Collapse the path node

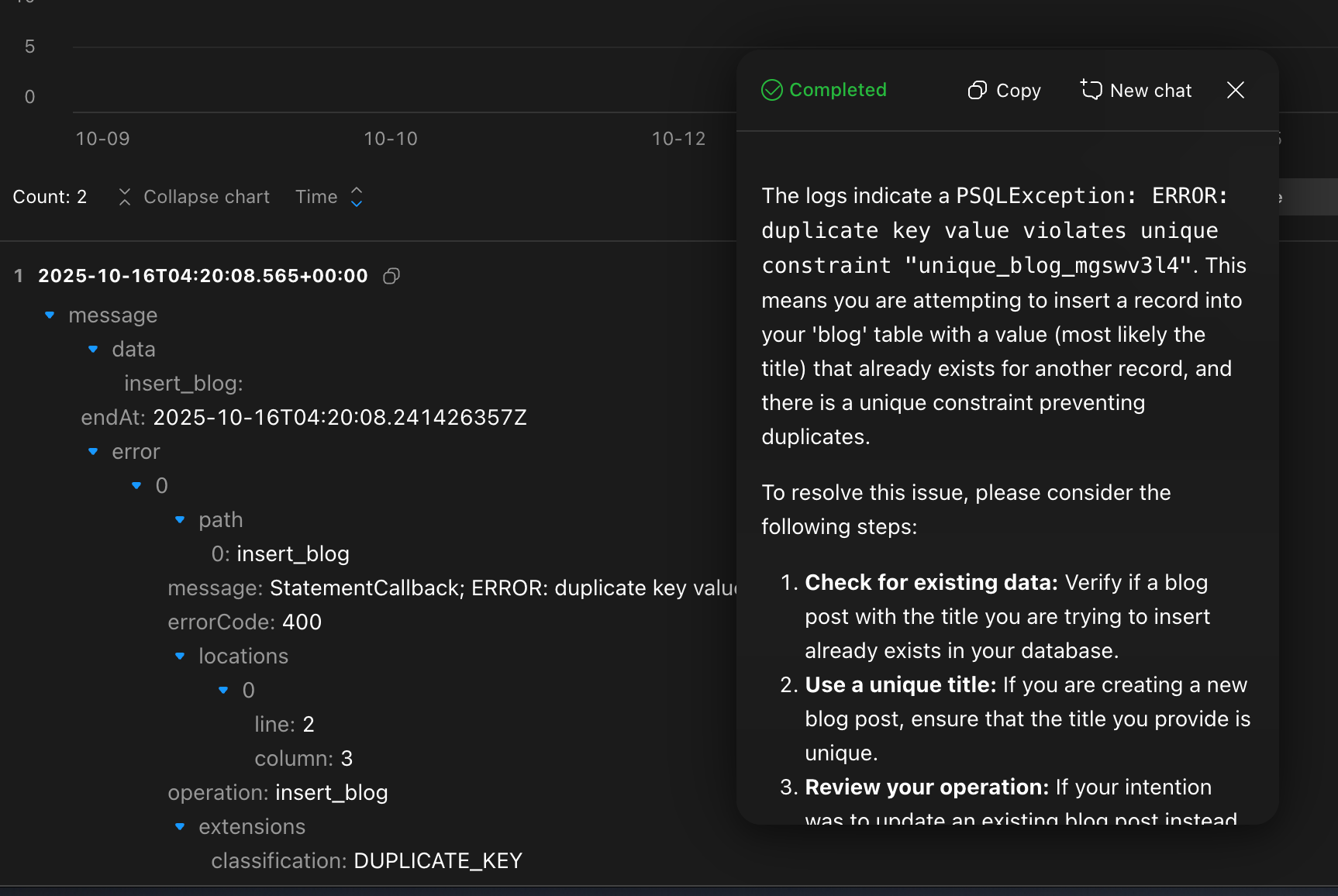tap(180, 520)
